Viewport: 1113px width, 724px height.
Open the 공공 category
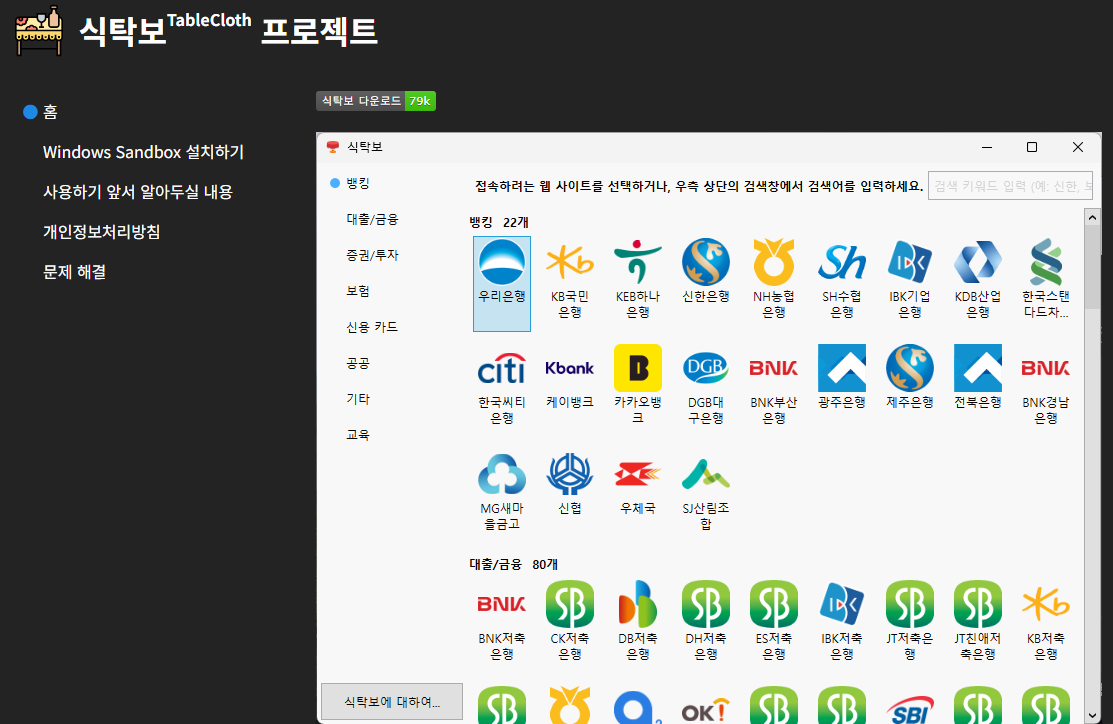358,363
